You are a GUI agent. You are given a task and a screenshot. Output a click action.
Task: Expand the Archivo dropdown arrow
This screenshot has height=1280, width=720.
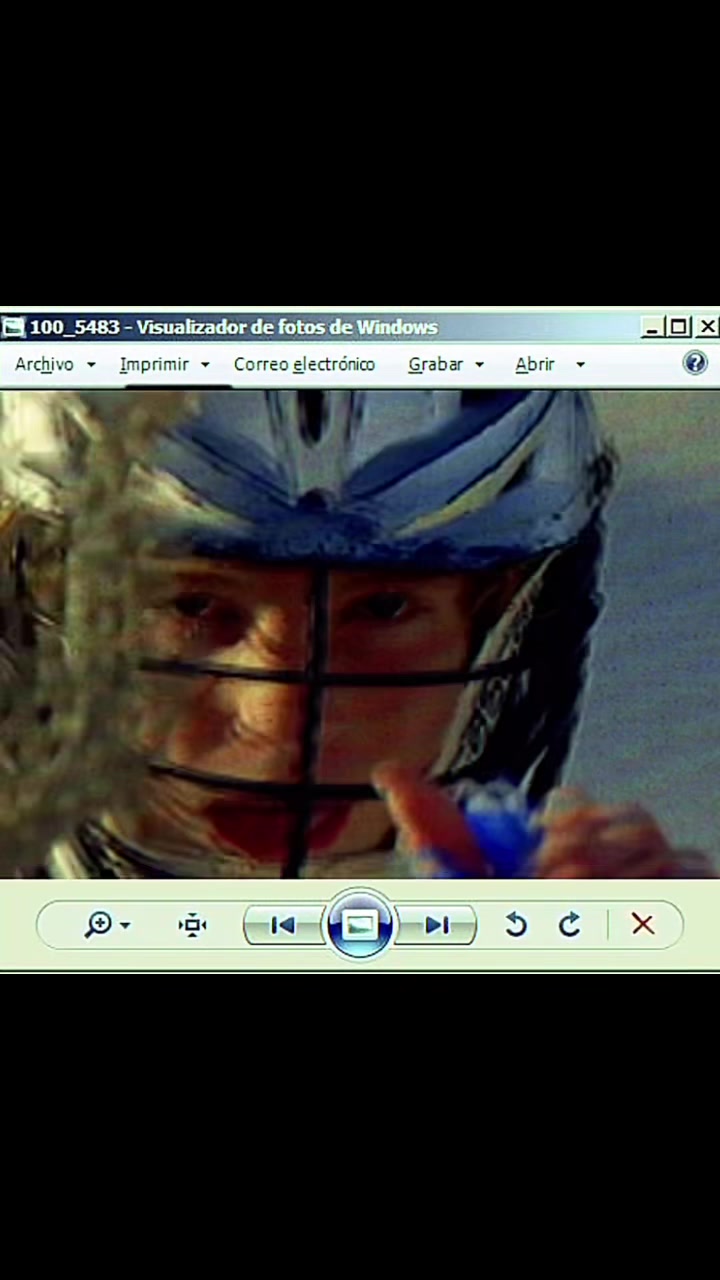[x=91, y=365]
